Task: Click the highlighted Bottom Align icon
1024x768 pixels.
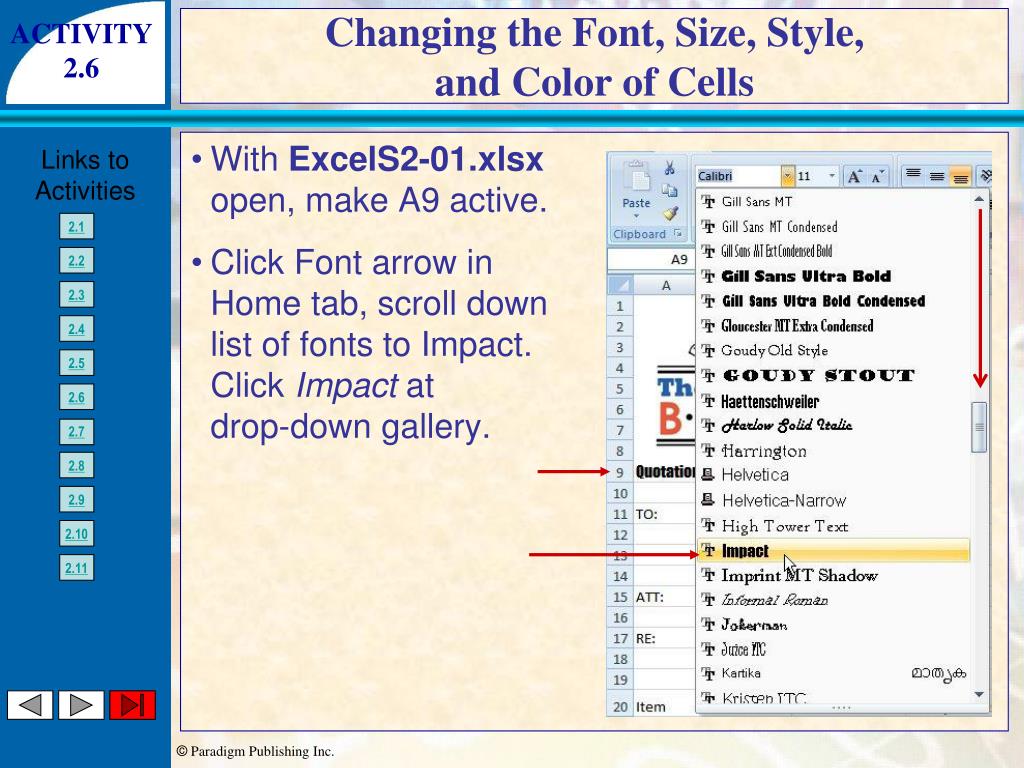Action: pyautogui.click(x=960, y=176)
